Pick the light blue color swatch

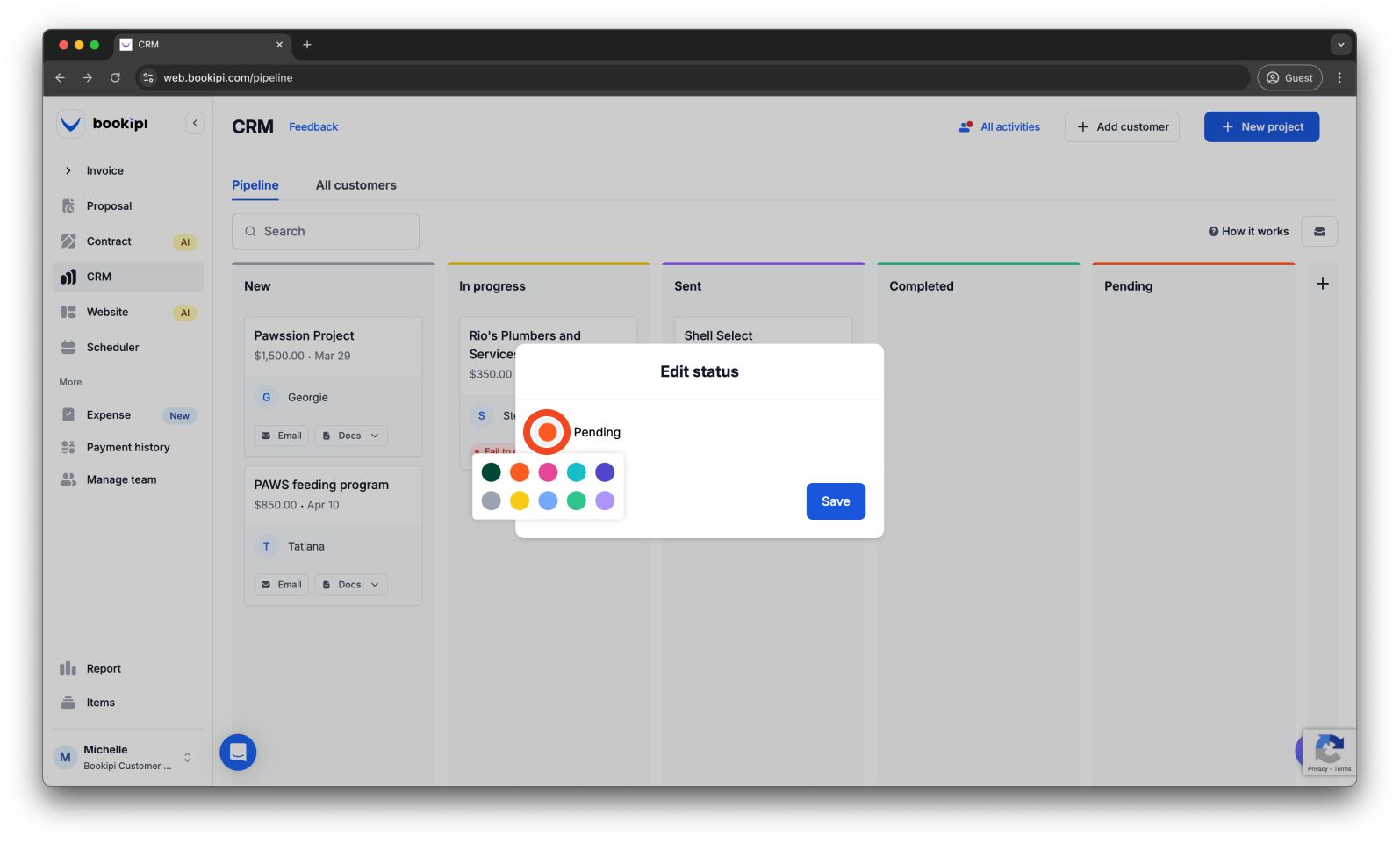click(x=548, y=501)
